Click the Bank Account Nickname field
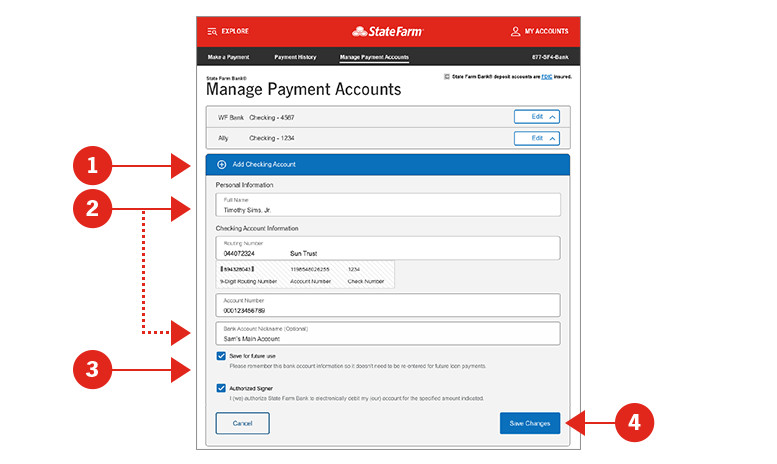Screen dimensions: 777x464 [x=388, y=334]
